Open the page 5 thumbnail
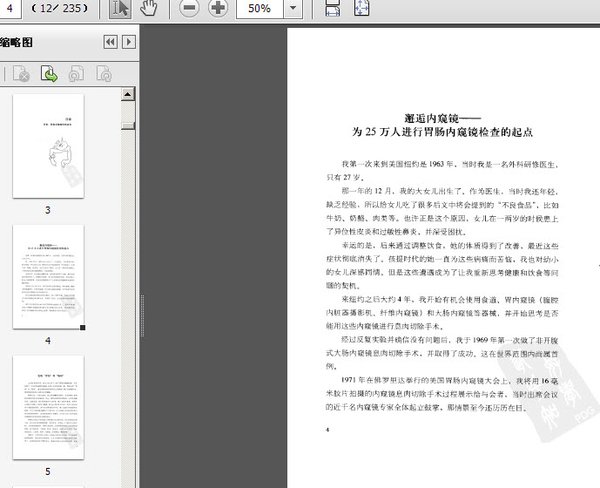Viewport: 600px width, 488px height. [48, 407]
